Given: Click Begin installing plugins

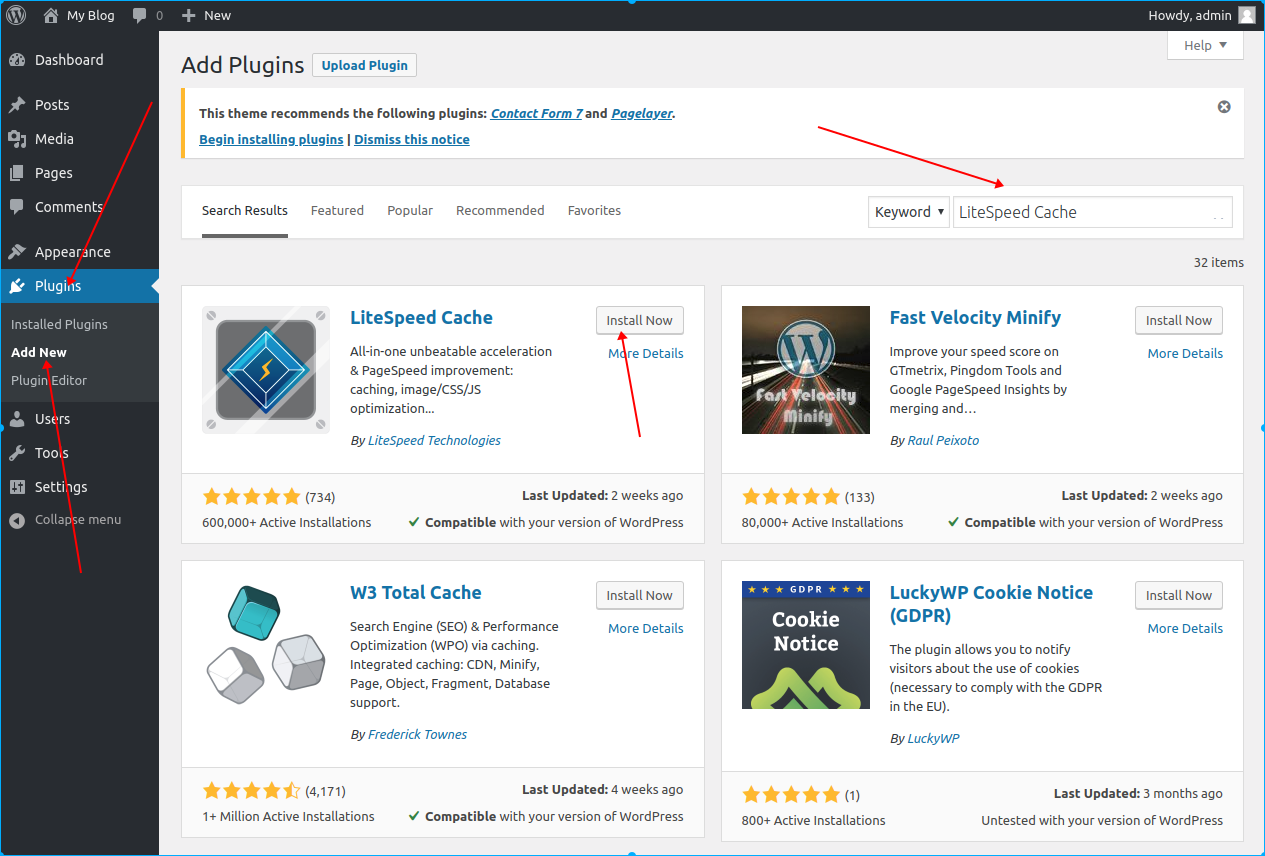Looking at the screenshot, I should 271,140.
